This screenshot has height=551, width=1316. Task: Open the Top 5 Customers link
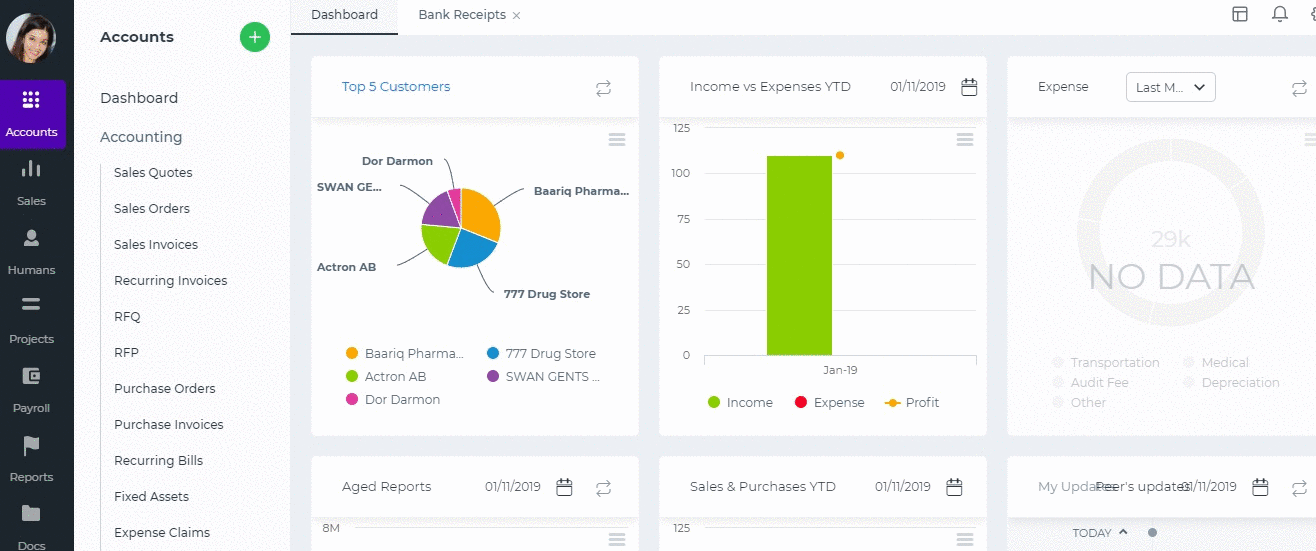click(396, 87)
